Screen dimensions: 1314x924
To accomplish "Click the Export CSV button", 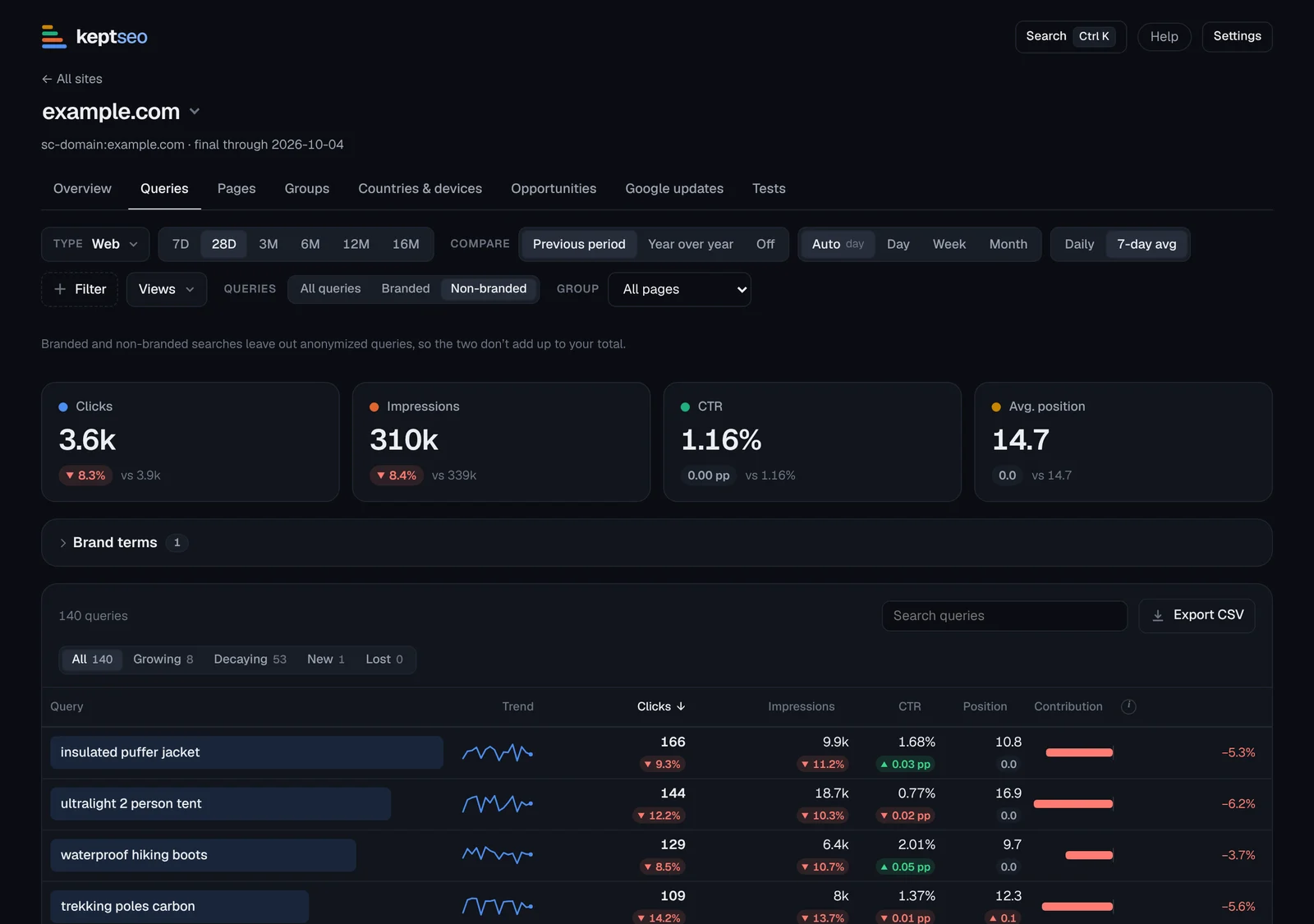I will [x=1197, y=615].
